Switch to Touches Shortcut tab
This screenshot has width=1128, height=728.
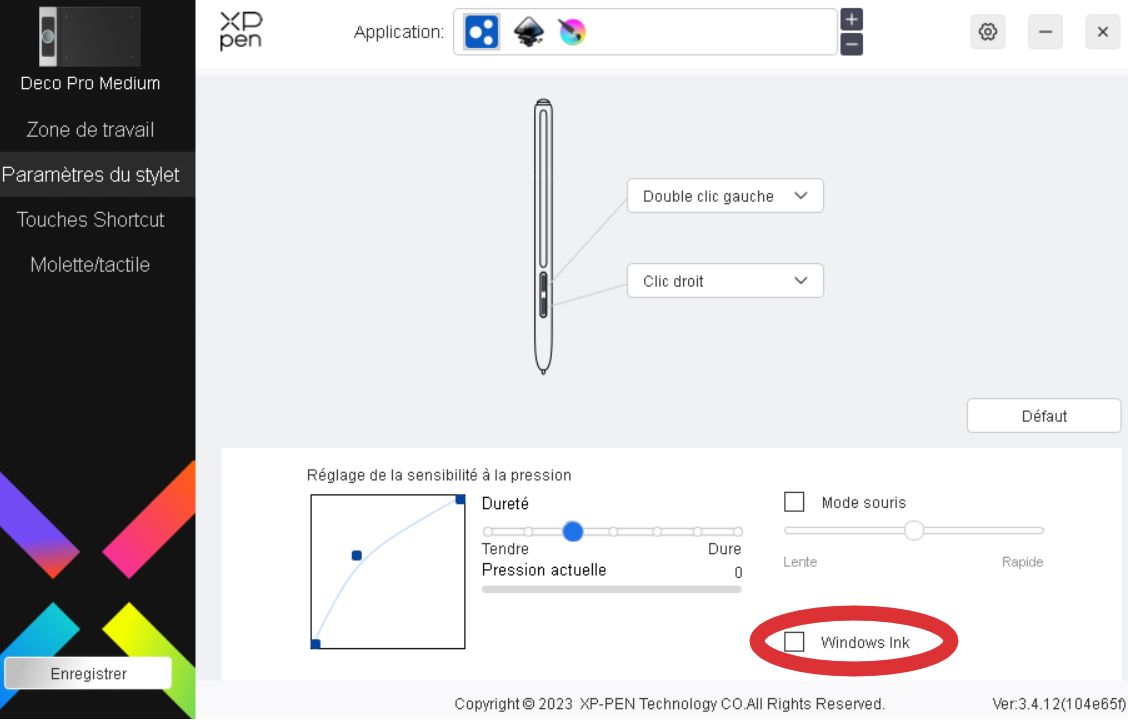[x=90, y=220]
